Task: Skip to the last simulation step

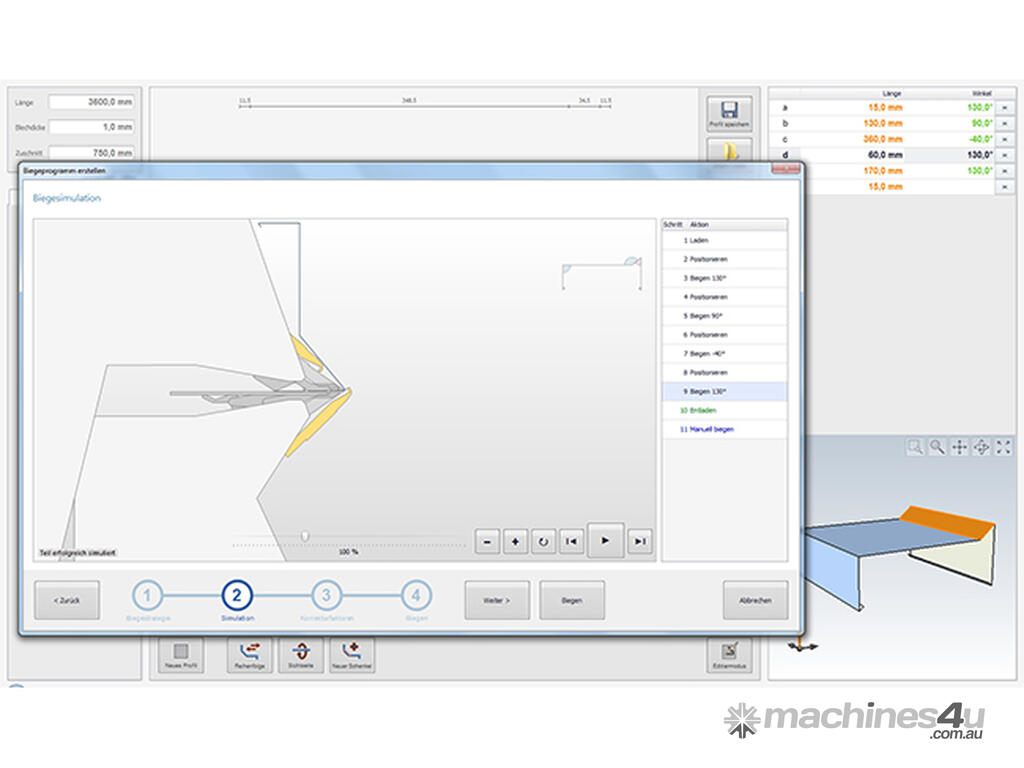Action: (640, 541)
